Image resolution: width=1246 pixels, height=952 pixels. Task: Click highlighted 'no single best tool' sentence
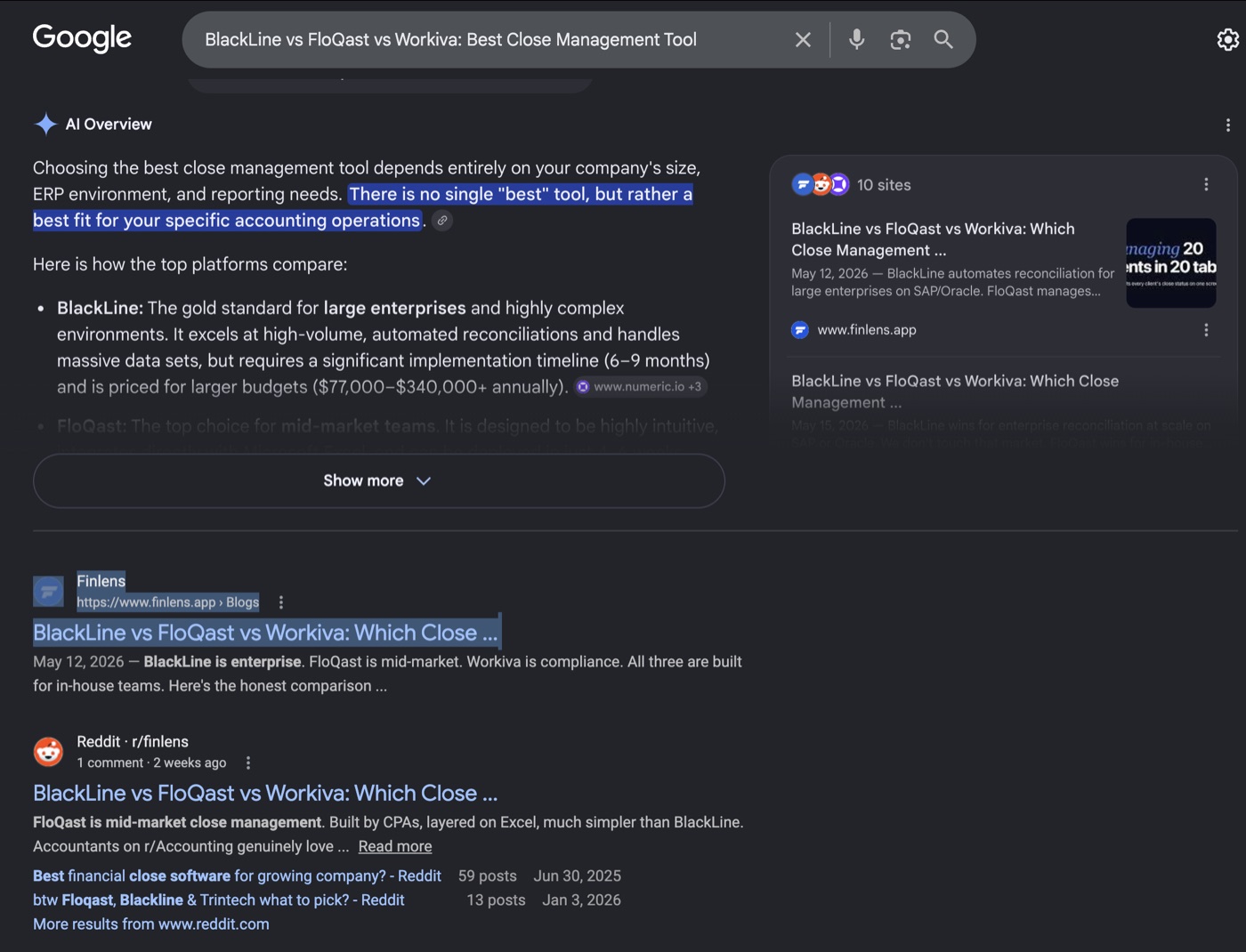[x=362, y=207]
